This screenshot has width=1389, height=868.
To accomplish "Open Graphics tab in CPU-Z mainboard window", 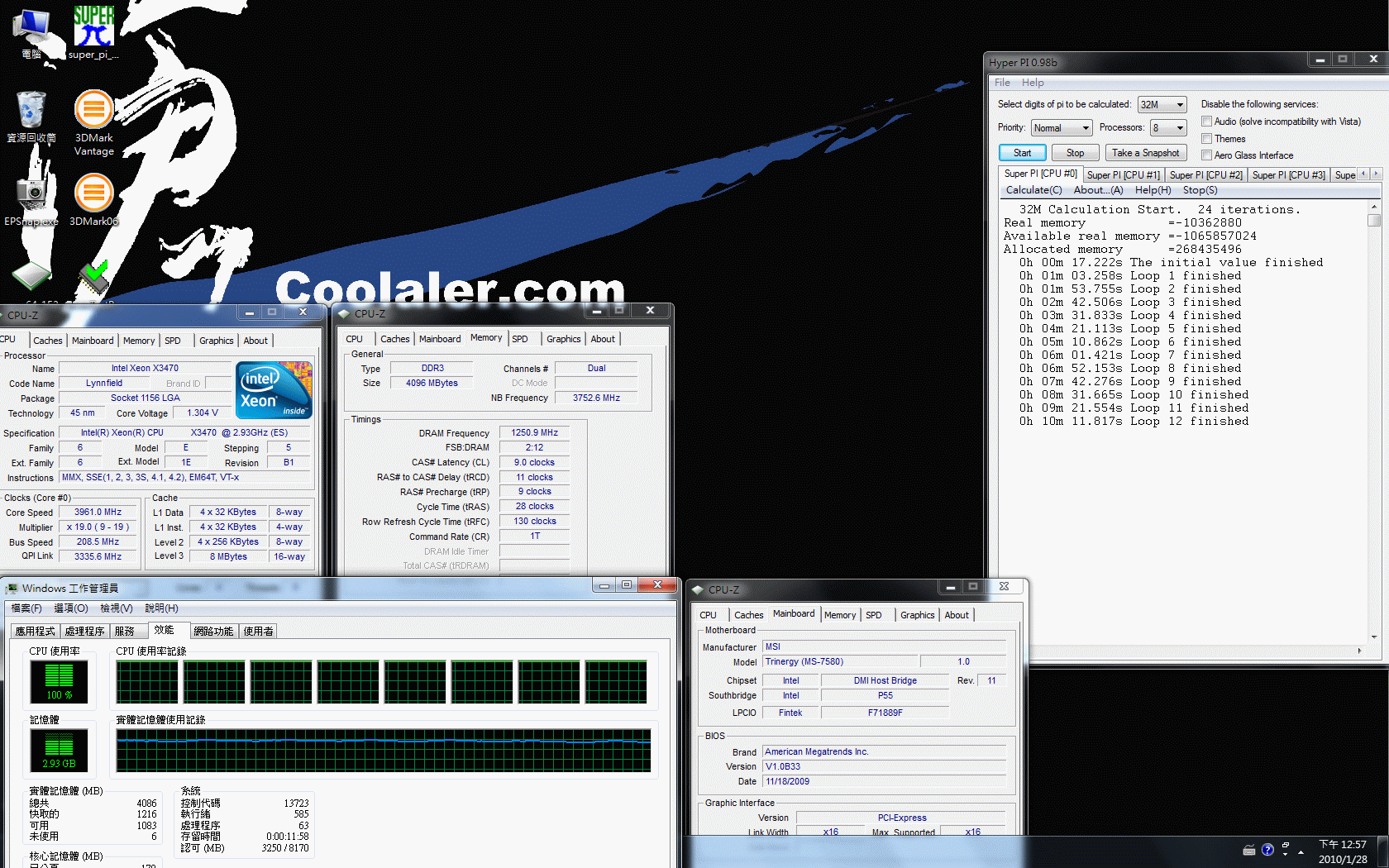I will [917, 615].
